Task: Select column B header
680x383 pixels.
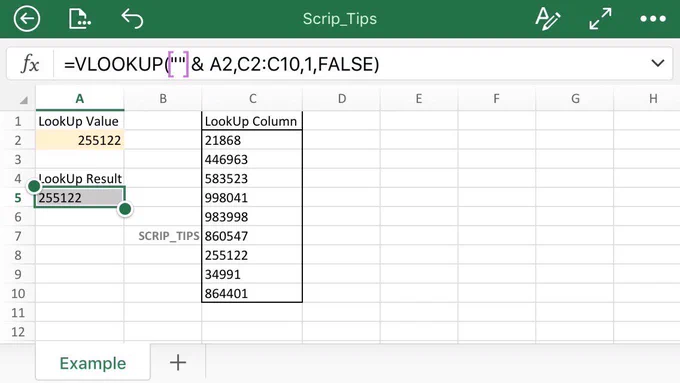Action: [x=163, y=99]
